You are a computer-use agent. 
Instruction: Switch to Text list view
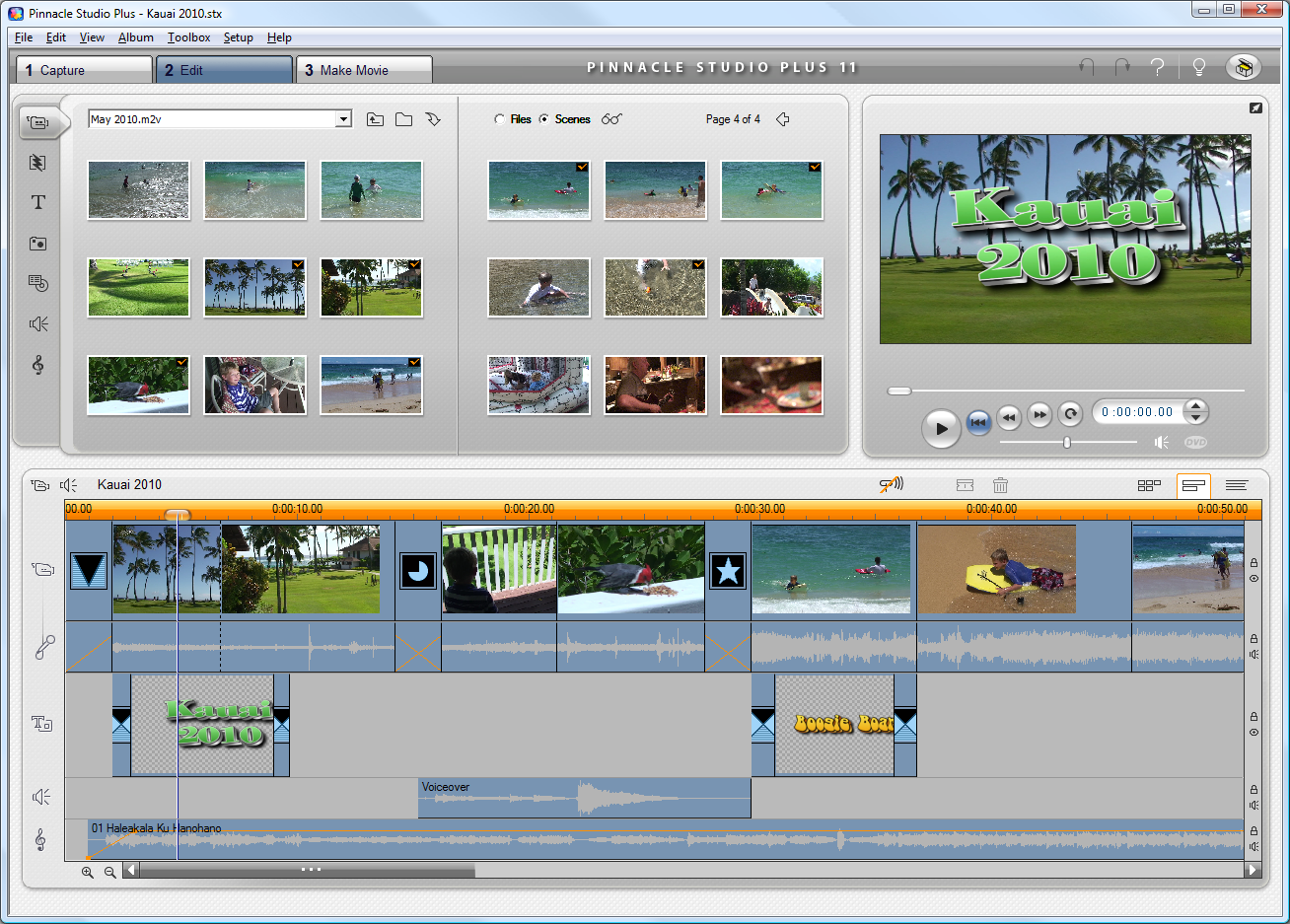click(1237, 485)
